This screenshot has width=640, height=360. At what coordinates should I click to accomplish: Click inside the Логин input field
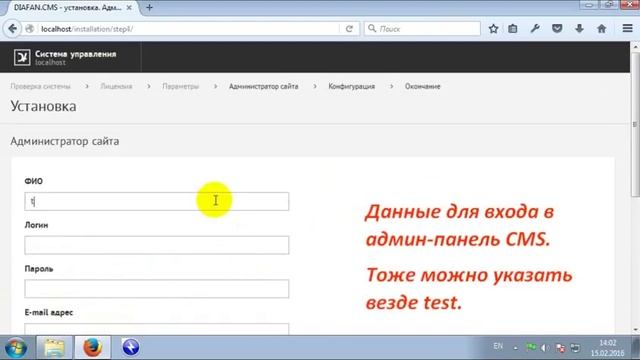157,245
